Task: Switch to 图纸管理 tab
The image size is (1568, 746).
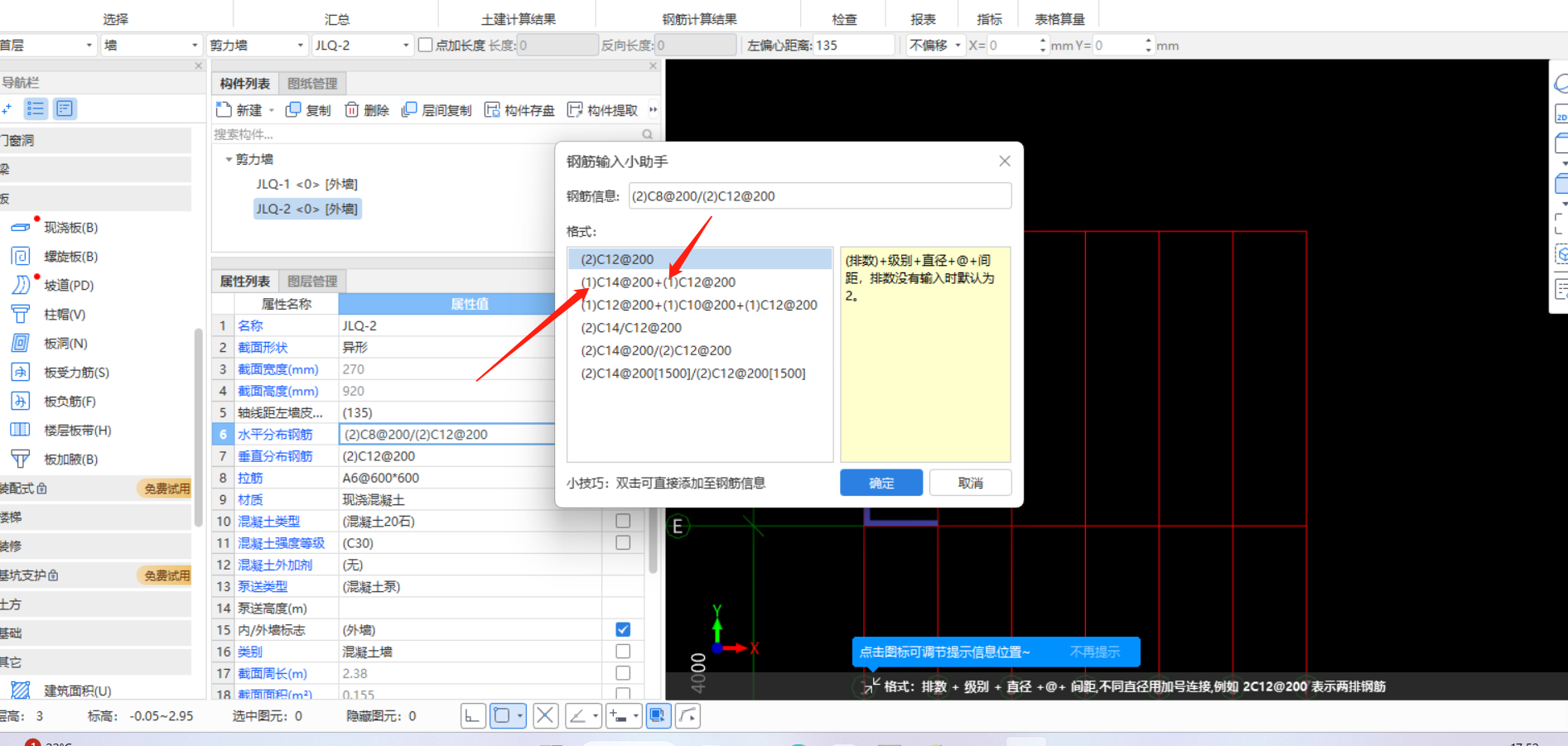Action: [x=312, y=84]
